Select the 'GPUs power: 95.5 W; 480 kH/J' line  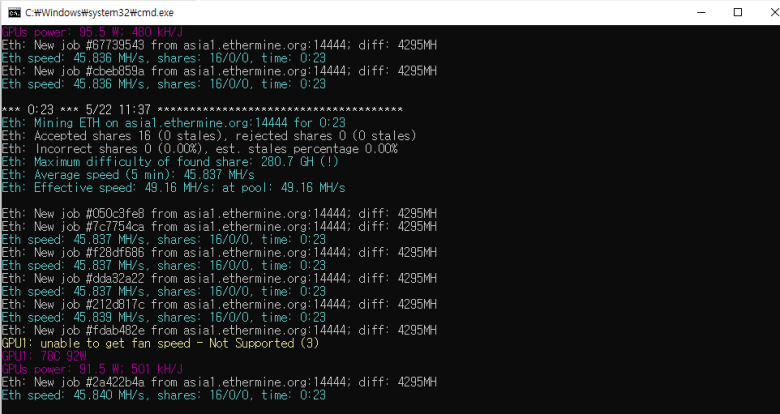[93, 32]
